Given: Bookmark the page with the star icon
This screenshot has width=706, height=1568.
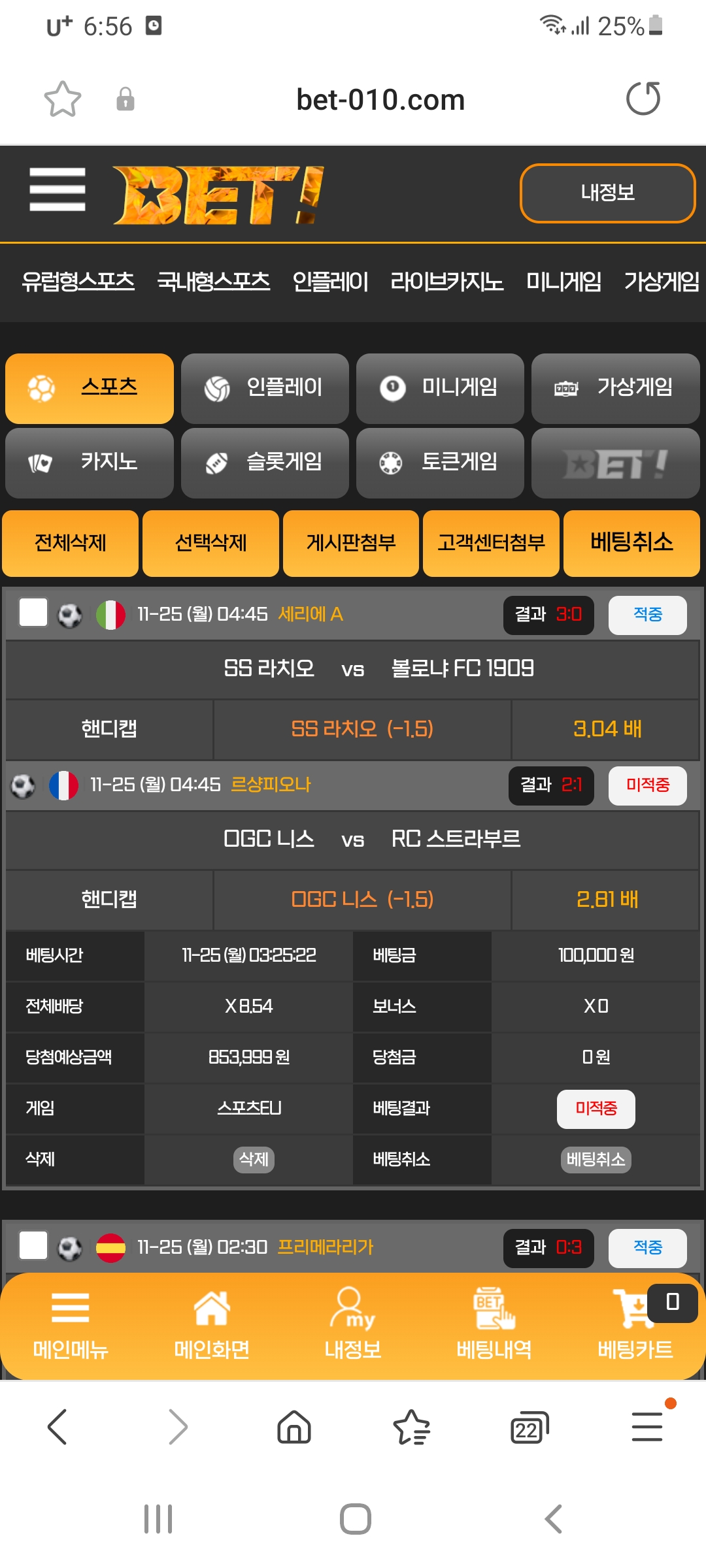Looking at the screenshot, I should pos(63,99).
